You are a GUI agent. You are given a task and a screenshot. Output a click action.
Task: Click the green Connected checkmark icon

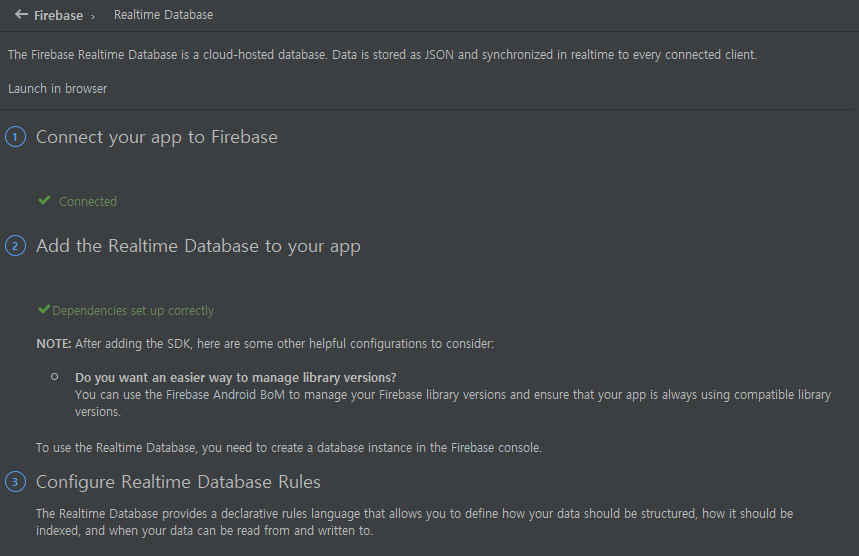click(x=44, y=200)
